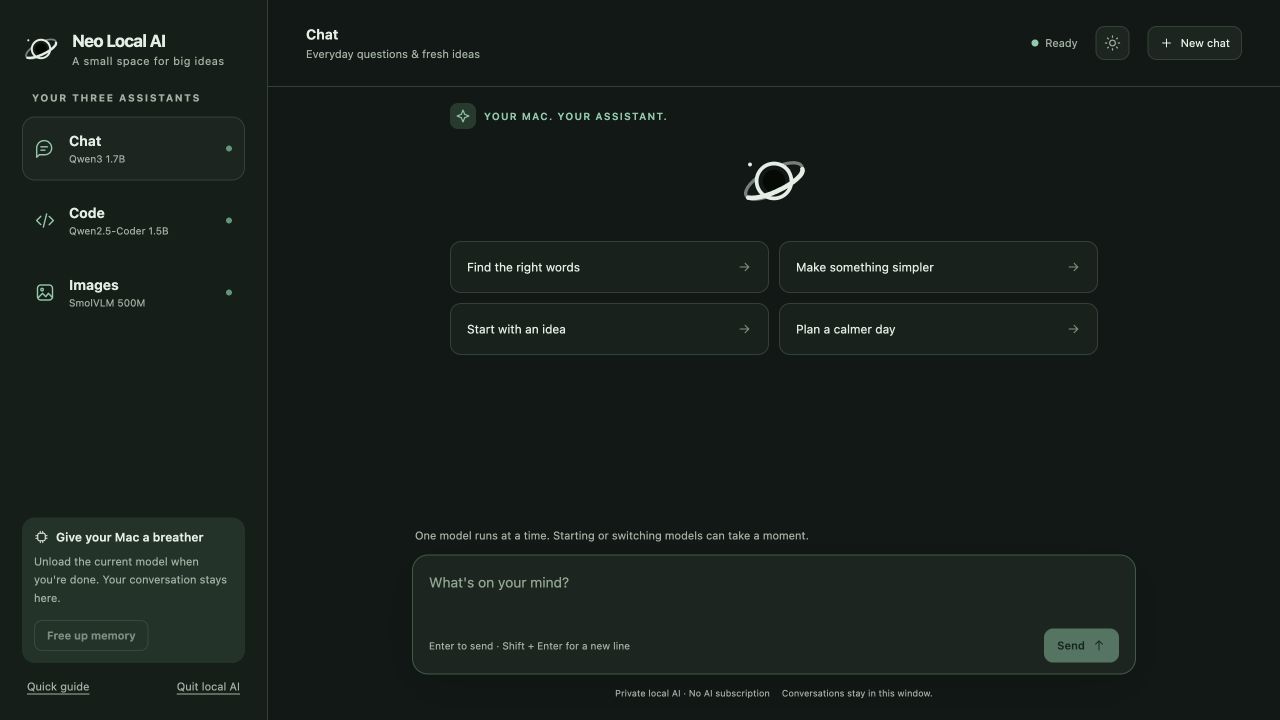The image size is (1280, 720).
Task: Click Qwen2.5-Coder 1.5B model label
Action: [x=119, y=231]
